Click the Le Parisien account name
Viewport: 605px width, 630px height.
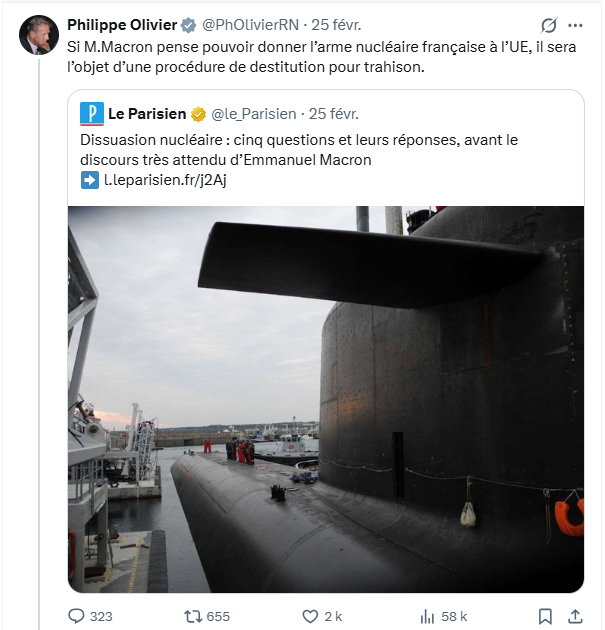tap(148, 114)
